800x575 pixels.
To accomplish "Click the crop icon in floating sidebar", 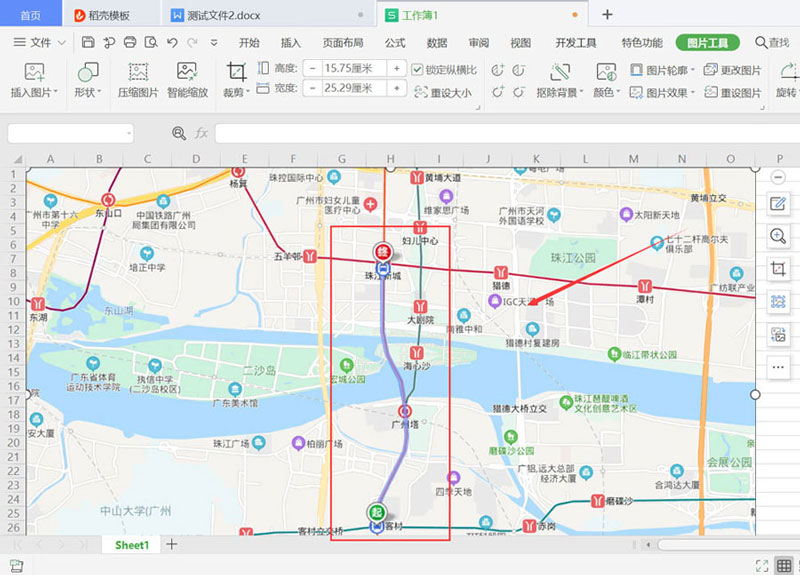I will click(x=778, y=269).
